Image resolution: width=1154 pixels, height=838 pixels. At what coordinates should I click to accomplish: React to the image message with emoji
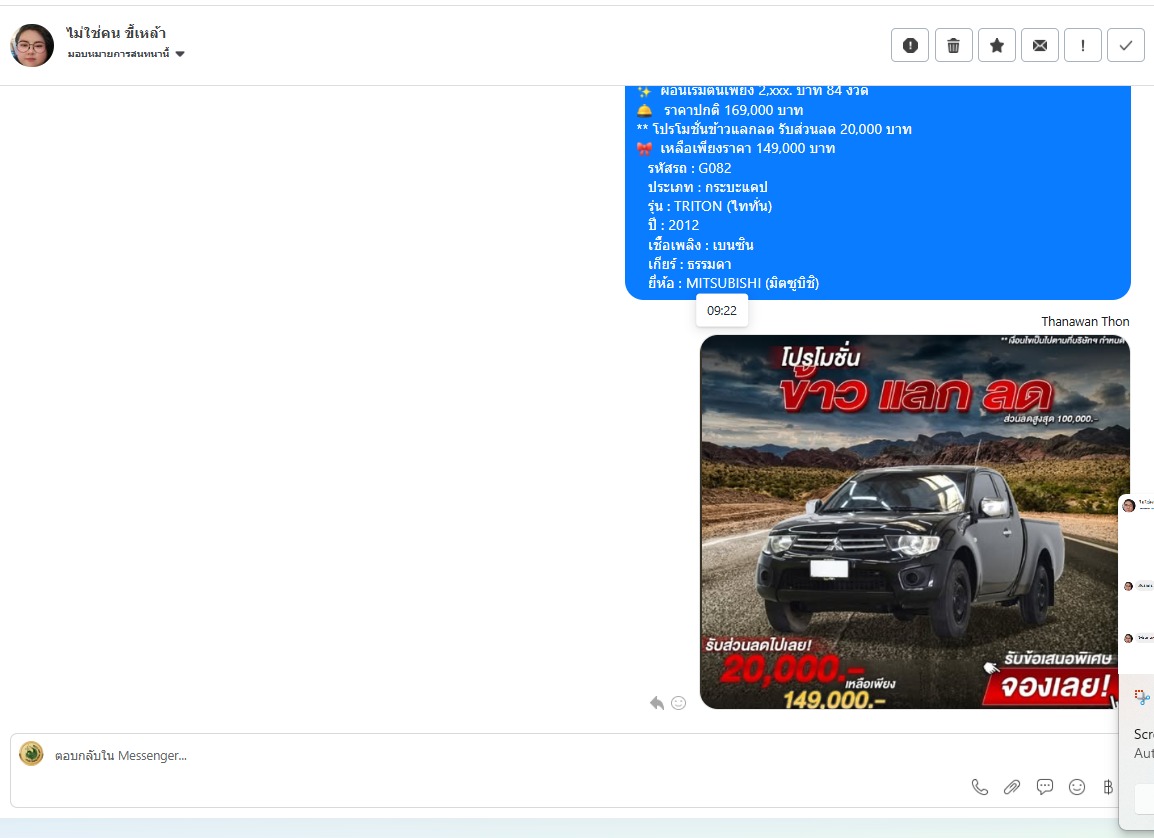tap(679, 703)
